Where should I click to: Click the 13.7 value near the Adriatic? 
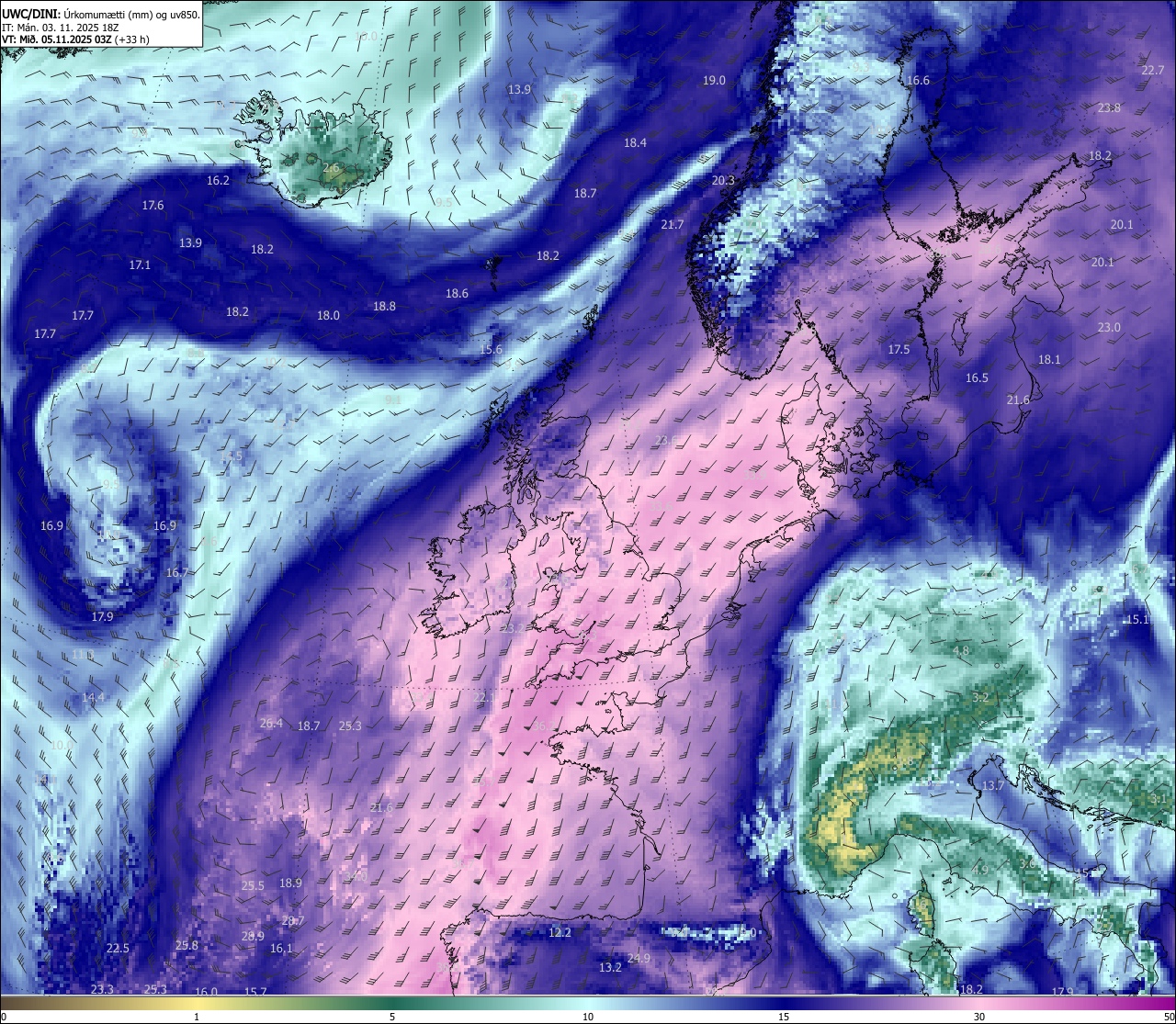point(993,786)
